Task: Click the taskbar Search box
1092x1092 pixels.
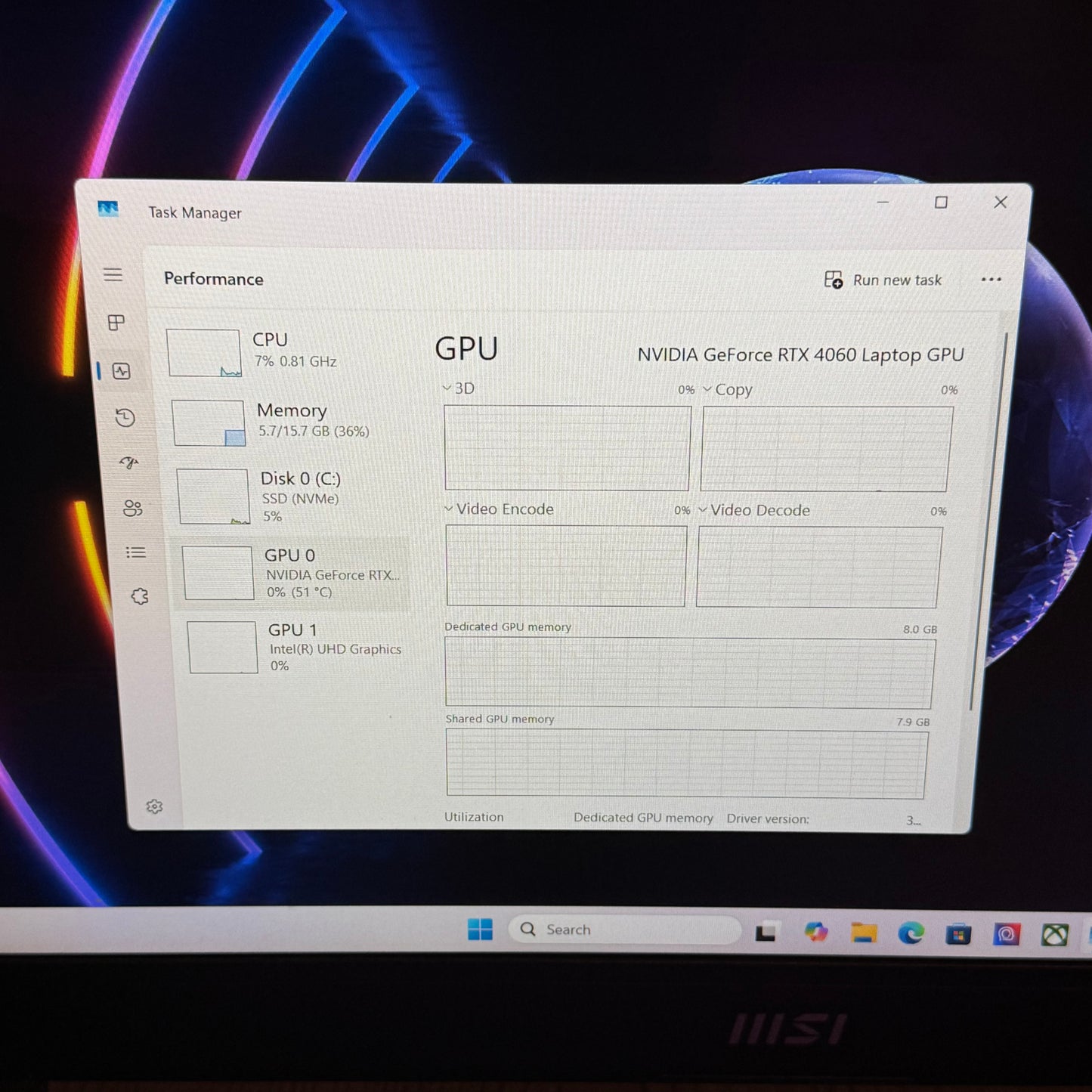Action: click(623, 930)
